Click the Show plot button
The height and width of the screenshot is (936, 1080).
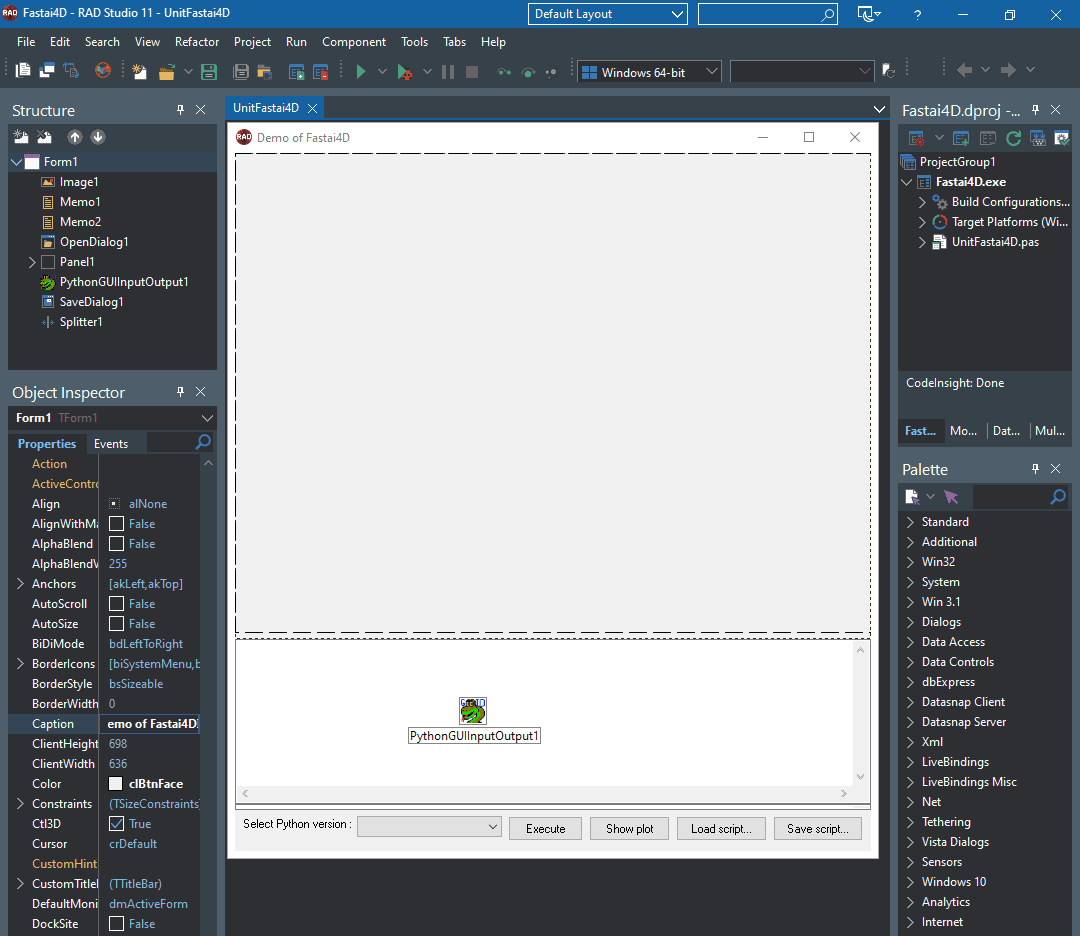click(x=629, y=828)
